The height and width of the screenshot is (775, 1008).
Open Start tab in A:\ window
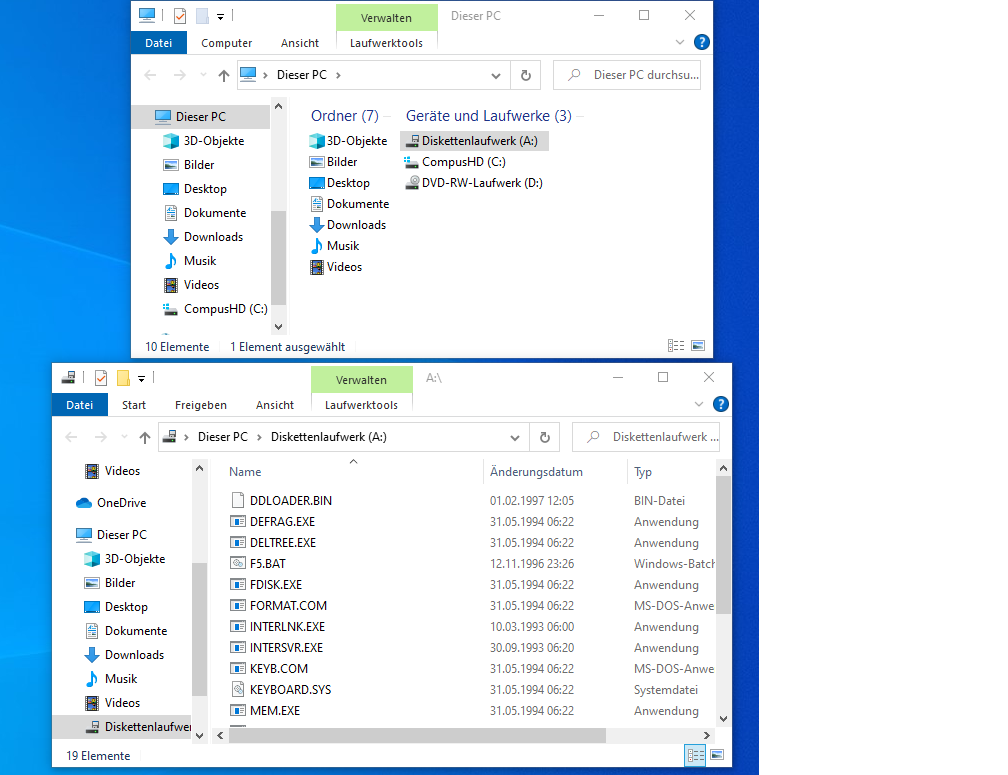tap(134, 405)
